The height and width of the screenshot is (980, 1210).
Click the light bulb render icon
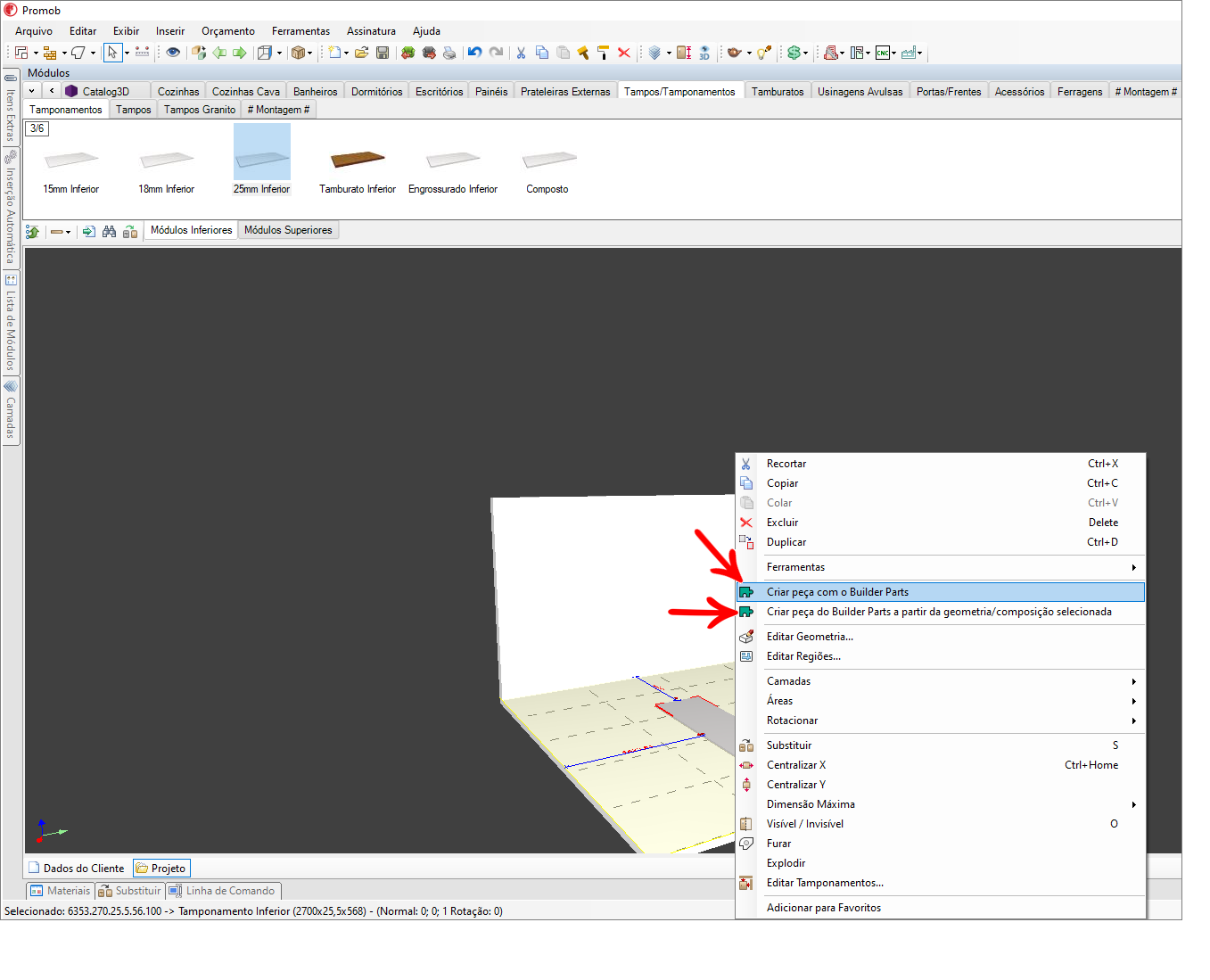tap(763, 53)
